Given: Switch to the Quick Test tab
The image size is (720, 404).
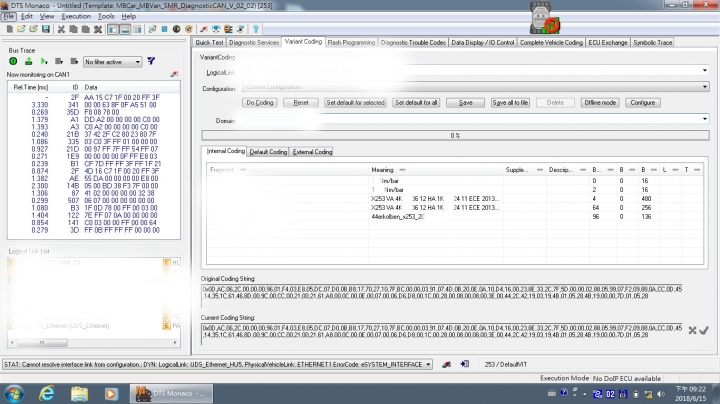Looking at the screenshot, I should pos(209,42).
